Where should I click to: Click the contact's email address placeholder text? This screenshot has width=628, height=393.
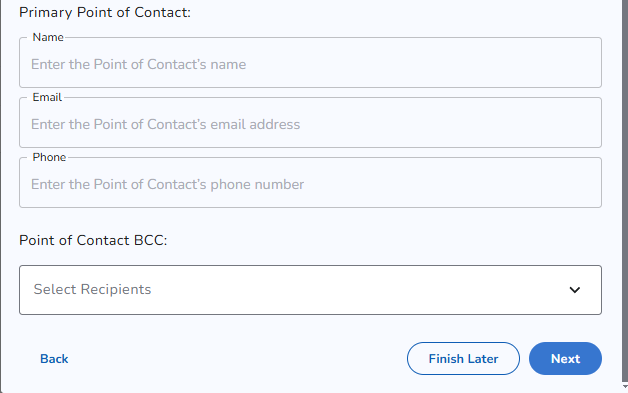(x=165, y=125)
